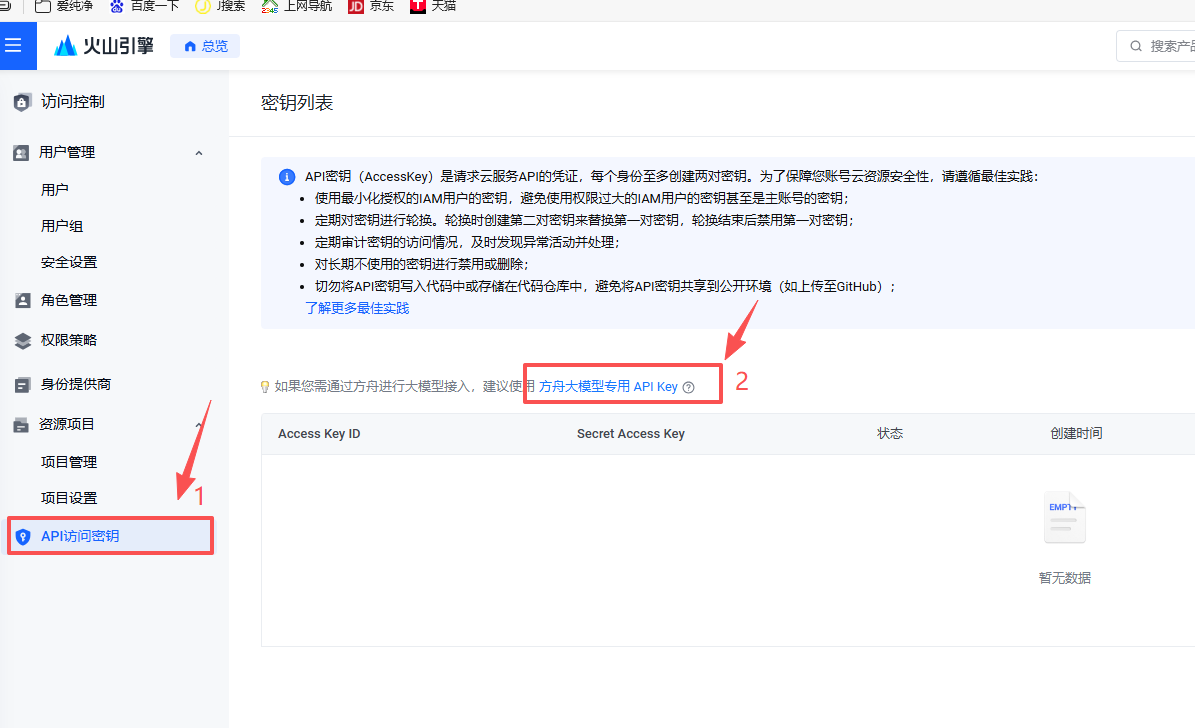Open 用户组 in sidebar
The height and width of the screenshot is (728, 1195).
point(62,226)
